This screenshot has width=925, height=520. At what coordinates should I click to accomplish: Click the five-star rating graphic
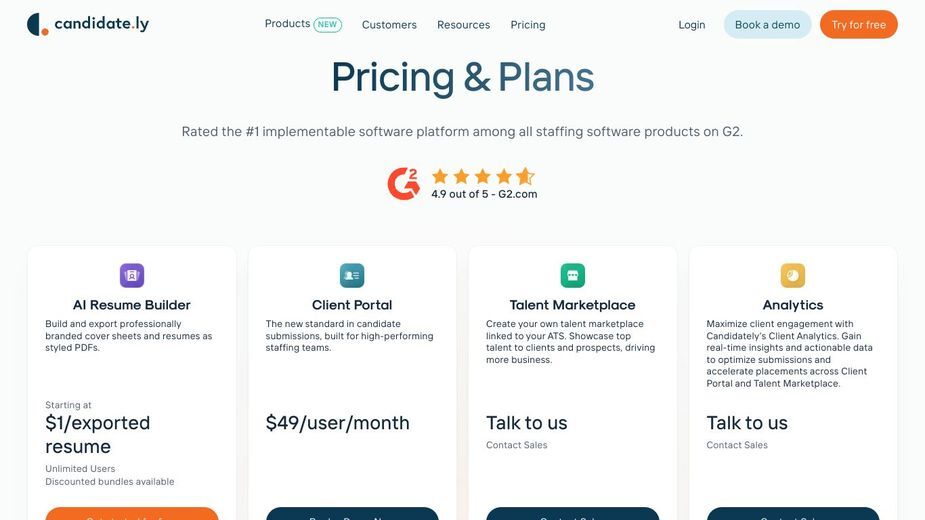[x=483, y=176]
